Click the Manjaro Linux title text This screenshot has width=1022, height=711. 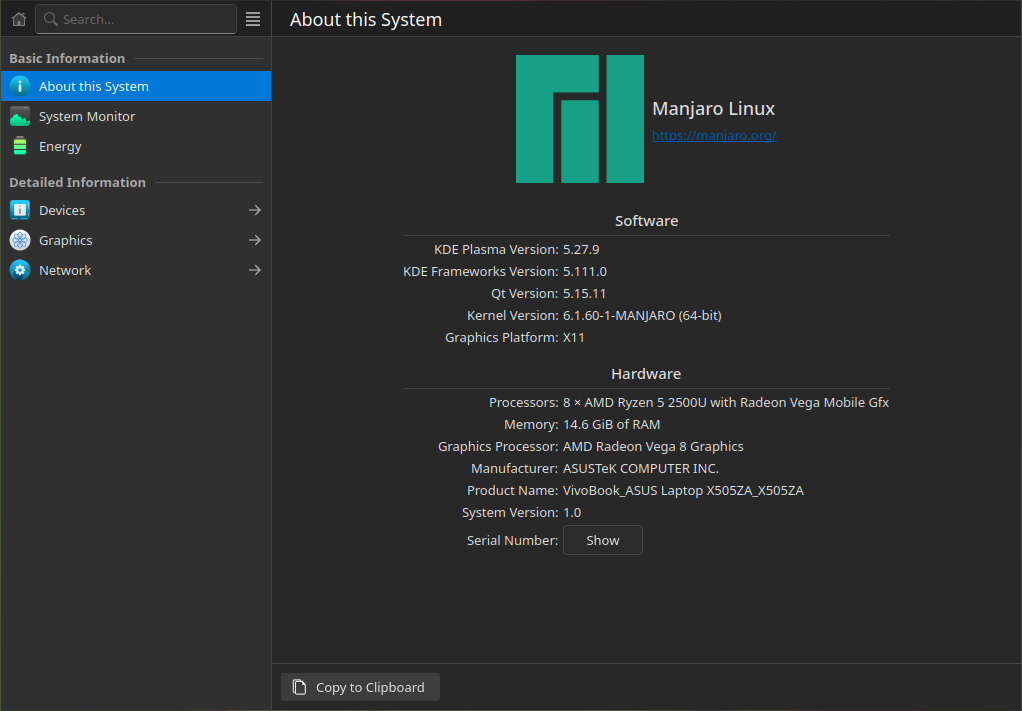pyautogui.click(x=713, y=108)
